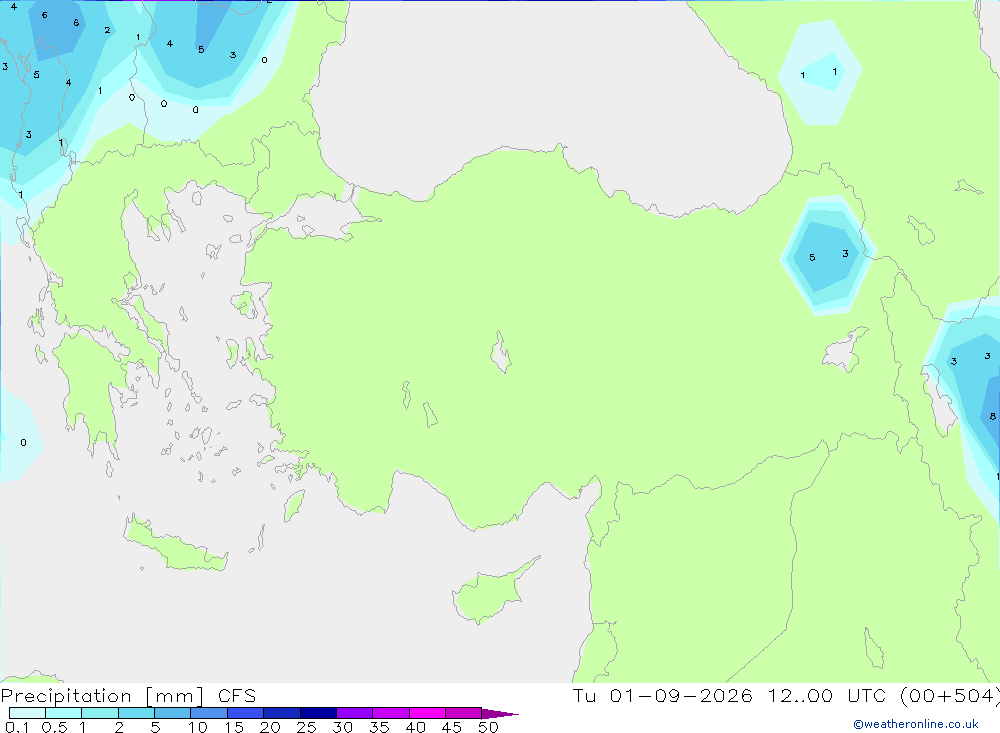
Task: Click the above-50 mm arrow tip of legend
Action: [500, 713]
